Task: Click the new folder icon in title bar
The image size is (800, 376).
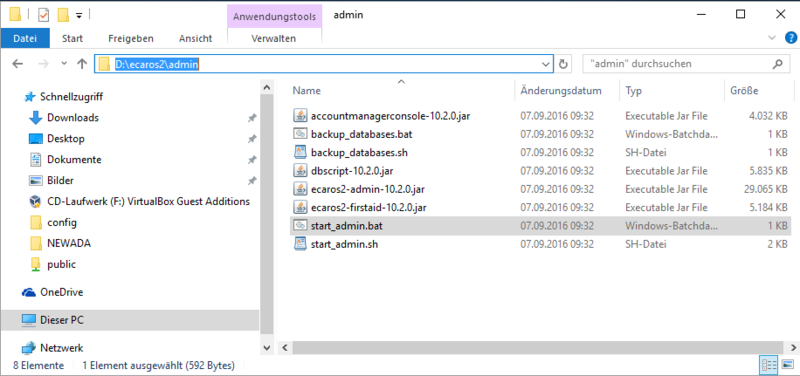Action: (x=63, y=15)
